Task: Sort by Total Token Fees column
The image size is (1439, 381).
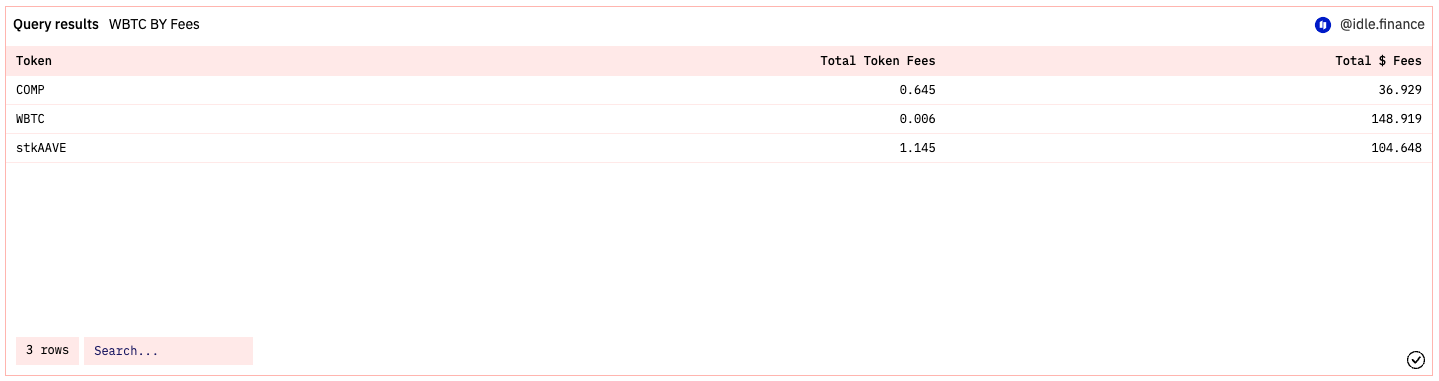Action: 878,61
